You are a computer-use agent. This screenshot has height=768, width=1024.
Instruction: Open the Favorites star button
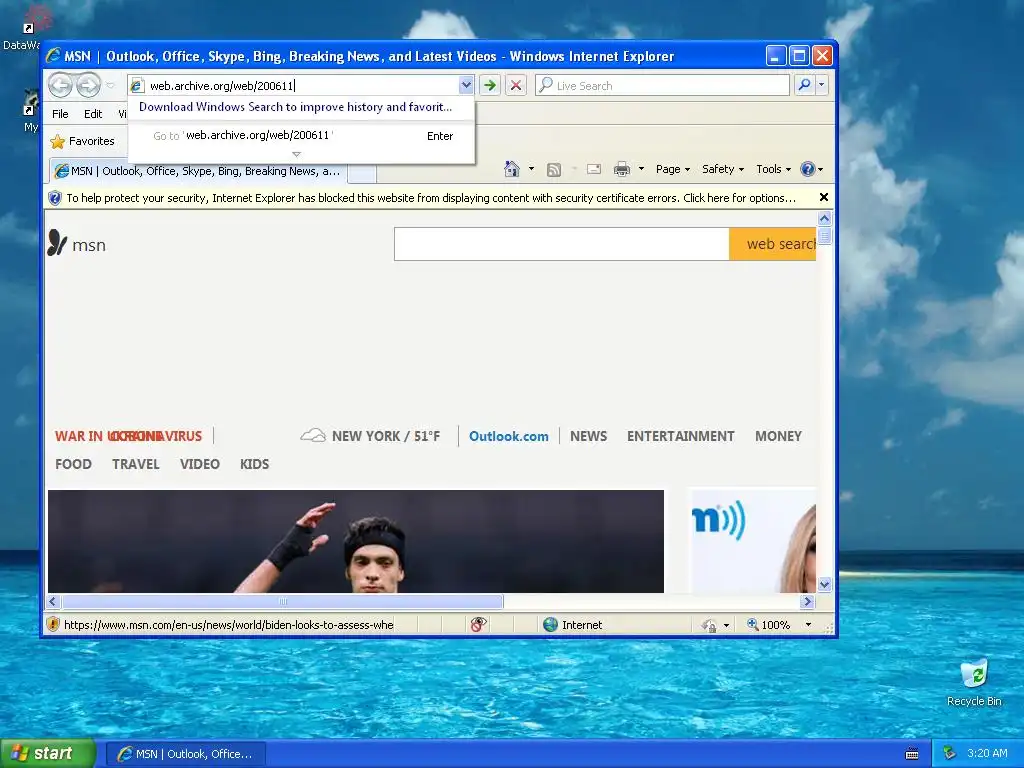[x=82, y=141]
